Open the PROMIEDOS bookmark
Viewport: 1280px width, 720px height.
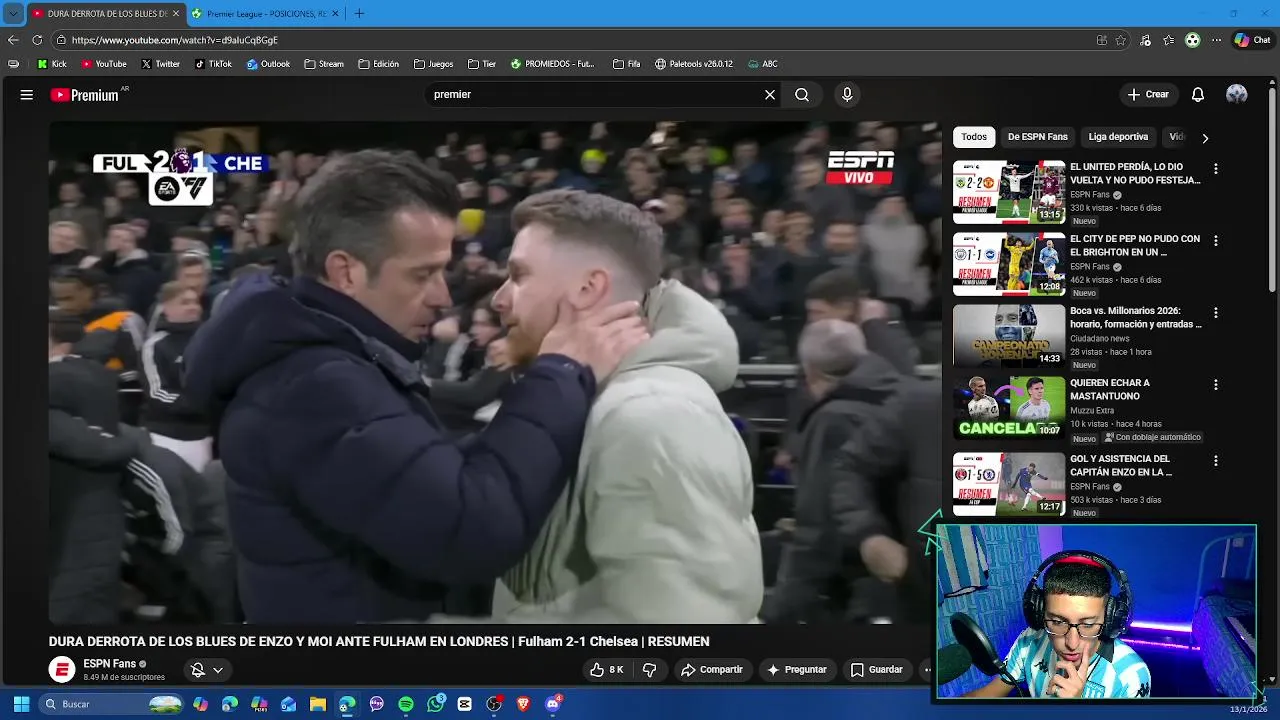coord(553,64)
